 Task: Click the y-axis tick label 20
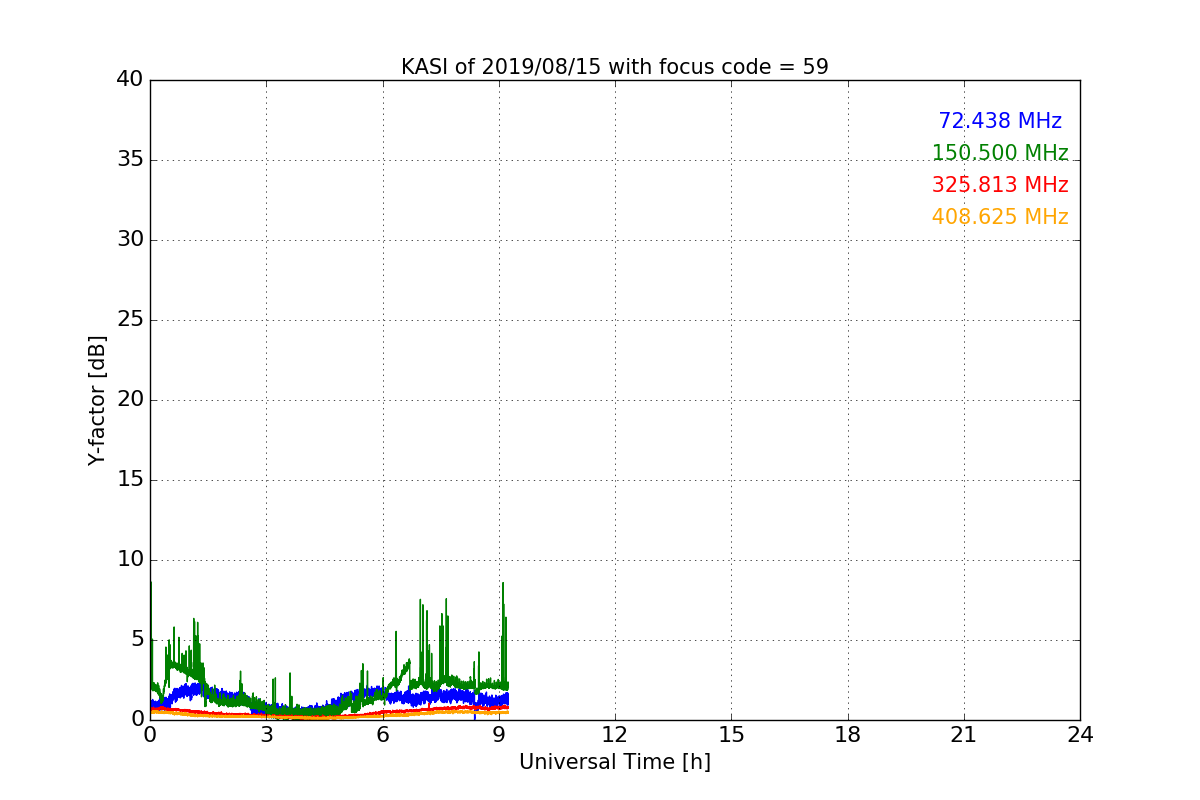(x=130, y=400)
